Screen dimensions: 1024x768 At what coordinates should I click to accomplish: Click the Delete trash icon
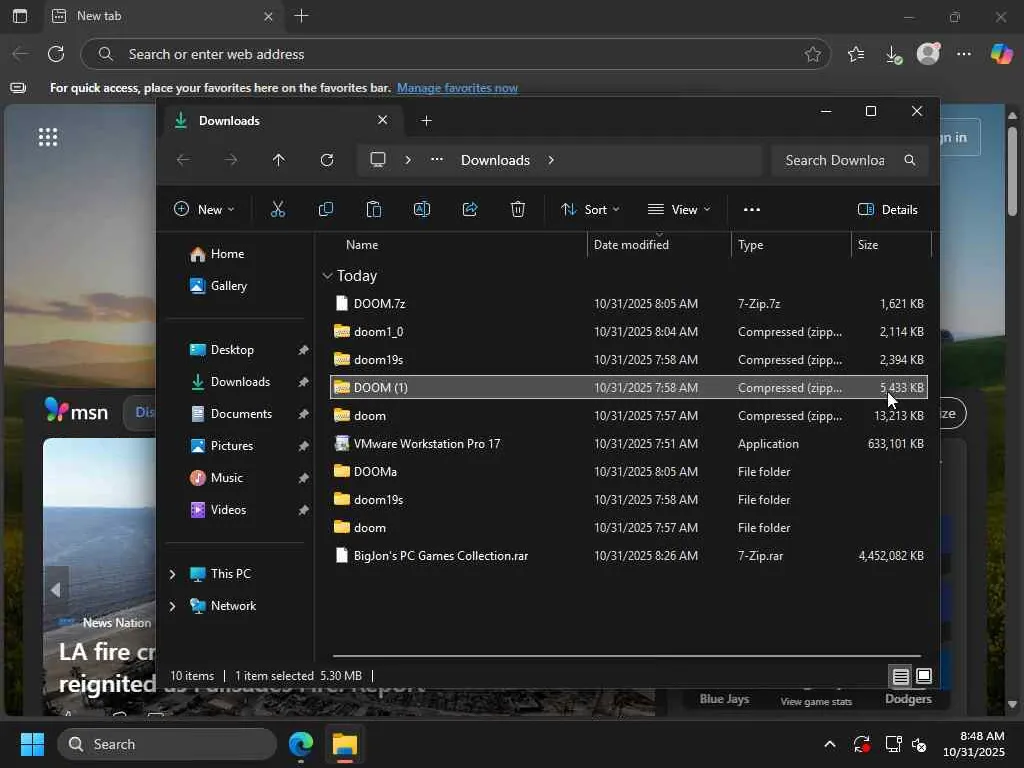(x=518, y=209)
